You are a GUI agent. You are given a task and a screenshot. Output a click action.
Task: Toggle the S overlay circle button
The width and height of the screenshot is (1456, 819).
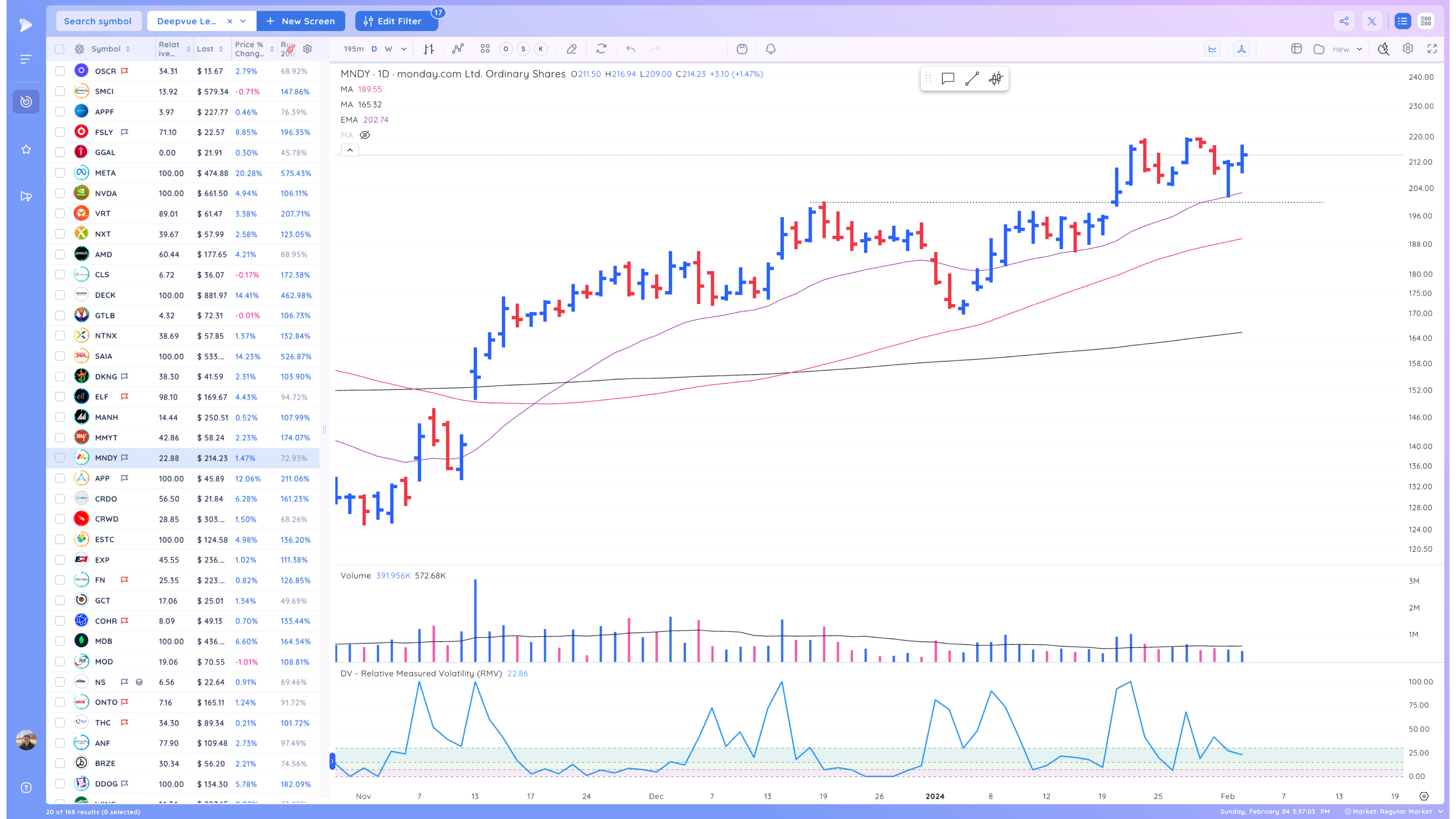523,49
